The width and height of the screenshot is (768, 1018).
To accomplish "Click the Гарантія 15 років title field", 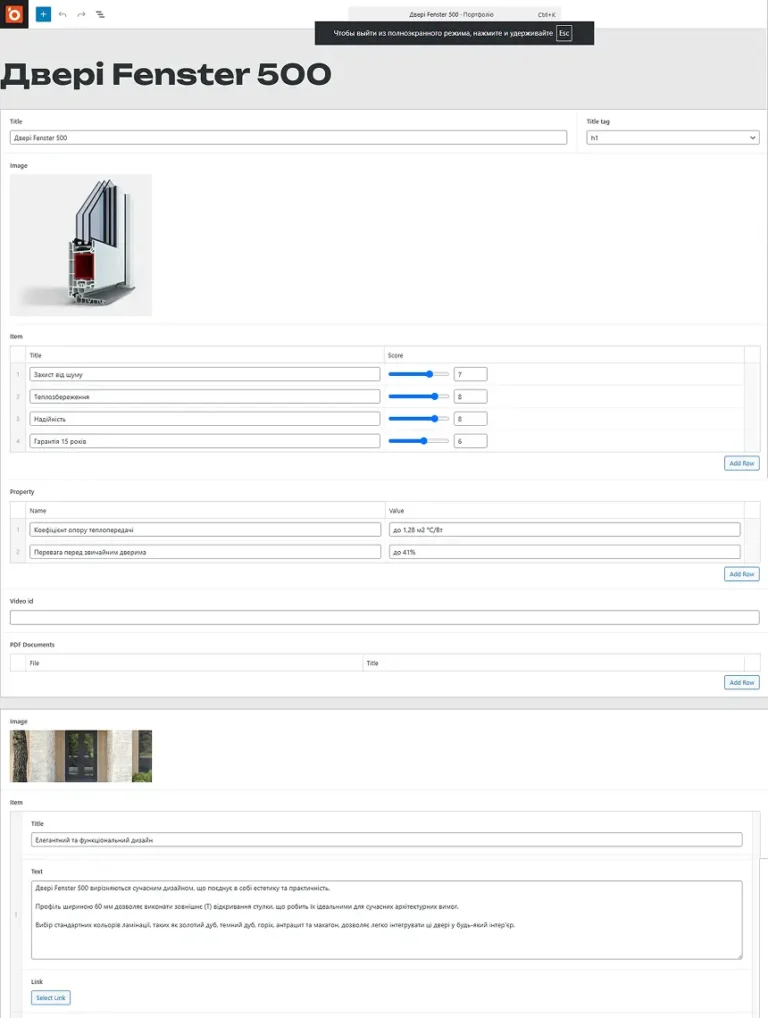I will 204,441.
